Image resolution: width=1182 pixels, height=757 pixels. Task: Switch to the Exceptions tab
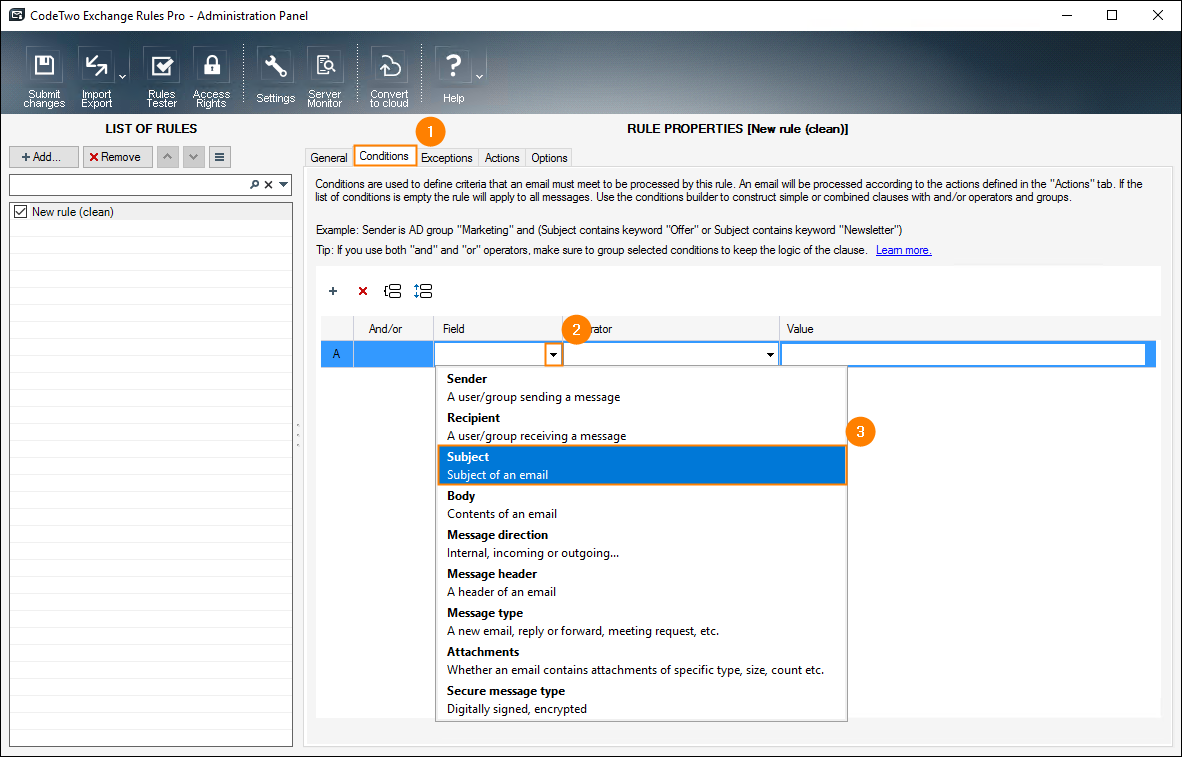[446, 158]
